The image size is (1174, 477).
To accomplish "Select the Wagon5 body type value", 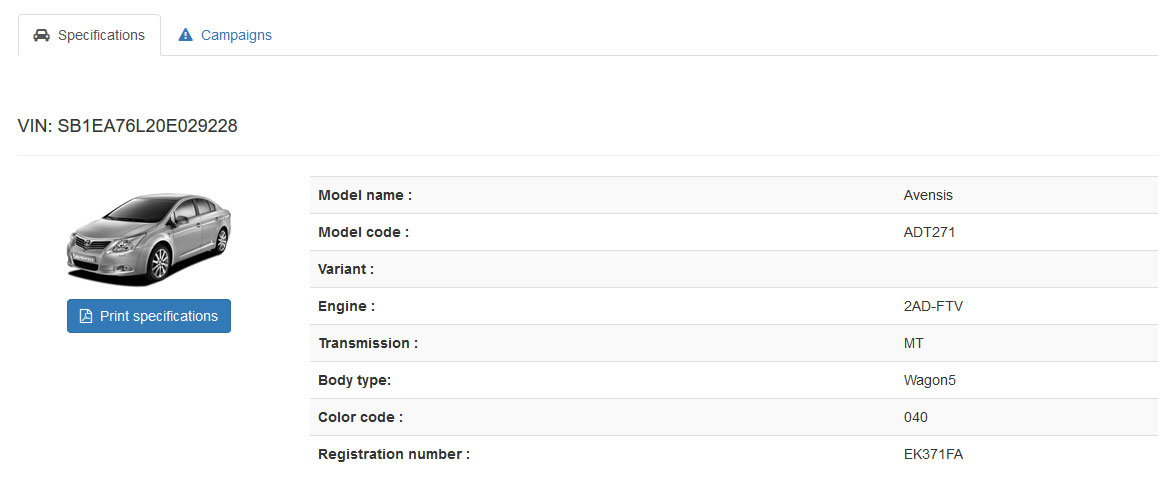I will coord(929,380).
